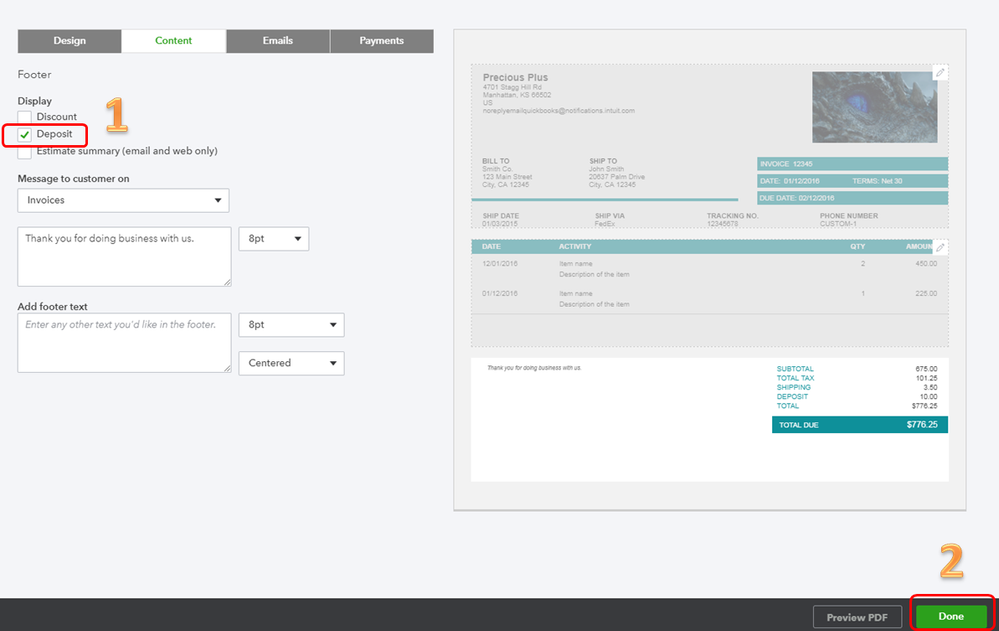Click the TOTAL TAX line in preview
999x631 pixels.
pyautogui.click(x=856, y=378)
